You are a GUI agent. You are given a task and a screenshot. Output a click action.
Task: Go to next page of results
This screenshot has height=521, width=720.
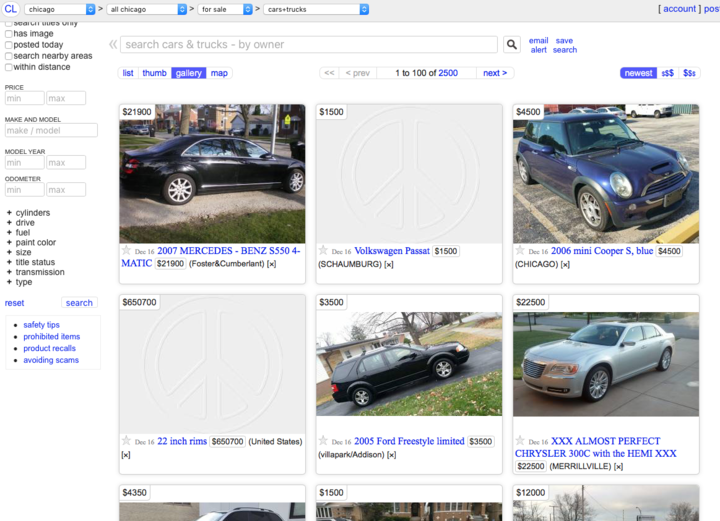pos(495,73)
